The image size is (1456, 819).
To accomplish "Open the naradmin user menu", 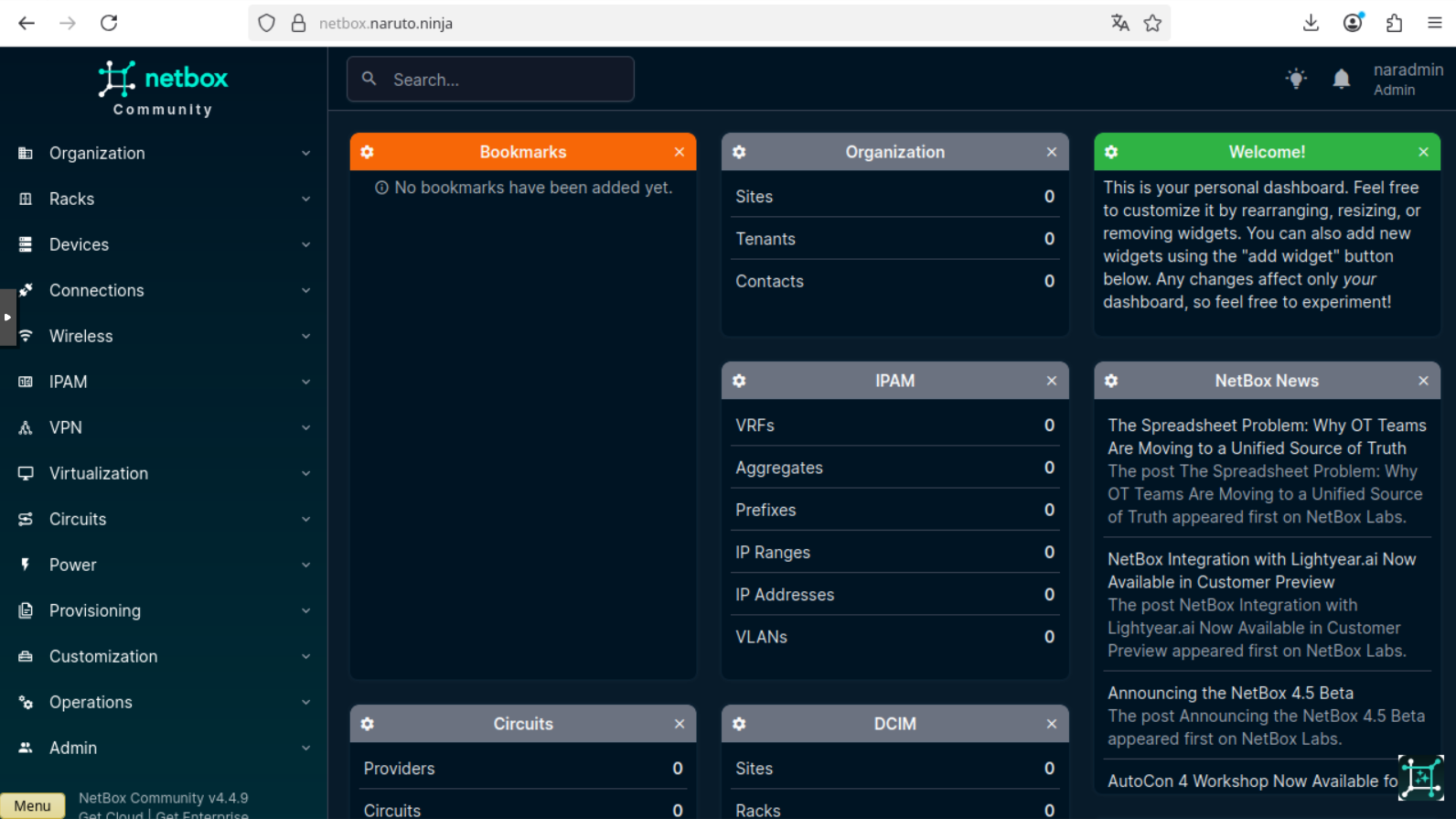I will click(1407, 79).
